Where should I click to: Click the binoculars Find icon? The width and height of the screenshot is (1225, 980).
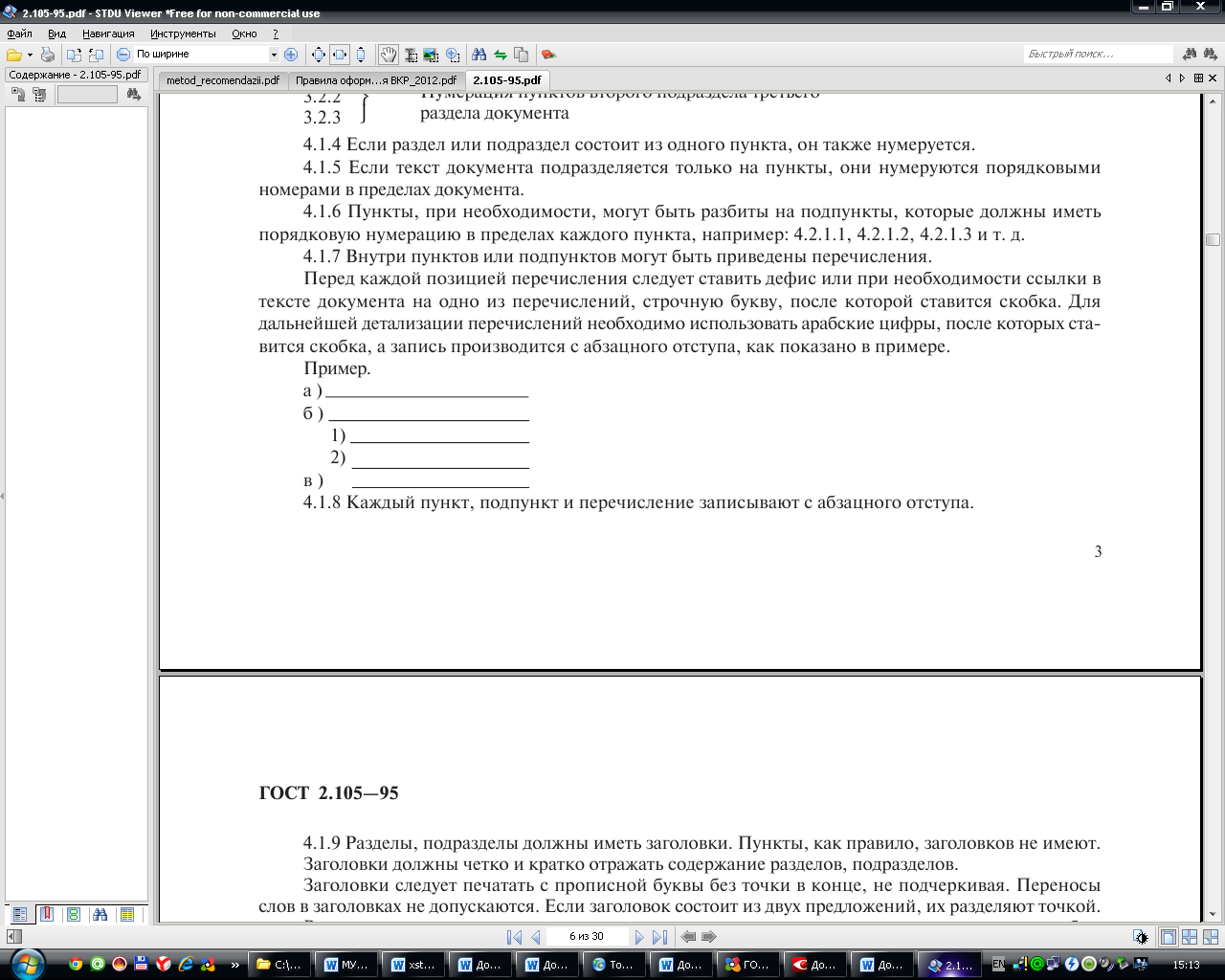coord(479,55)
